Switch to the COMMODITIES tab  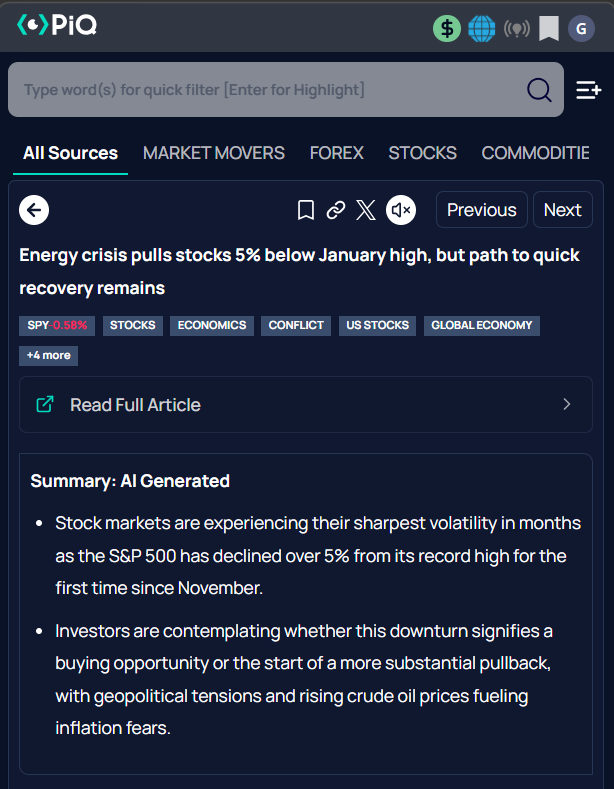click(535, 153)
